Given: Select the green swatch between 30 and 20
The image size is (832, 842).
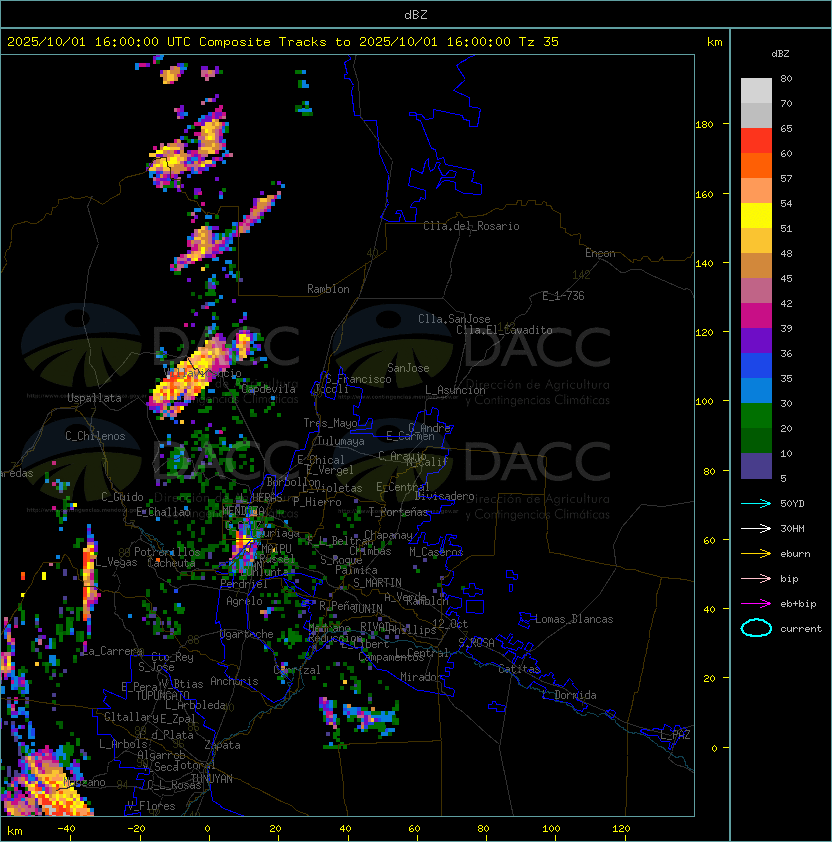Looking at the screenshot, I should pos(756,416).
